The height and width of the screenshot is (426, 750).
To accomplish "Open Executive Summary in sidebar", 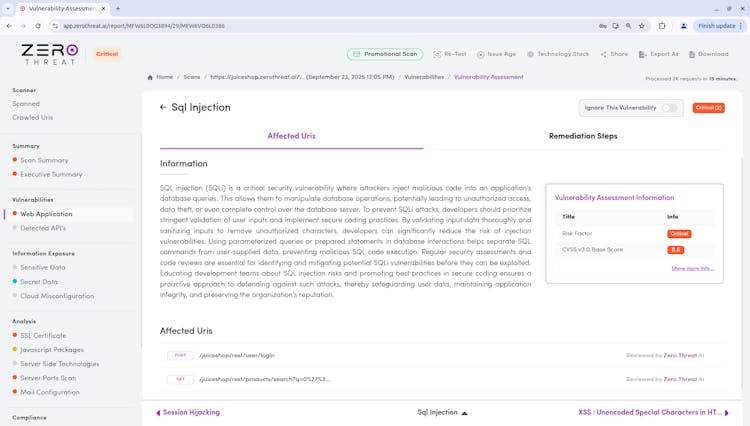I will click(x=51, y=174).
